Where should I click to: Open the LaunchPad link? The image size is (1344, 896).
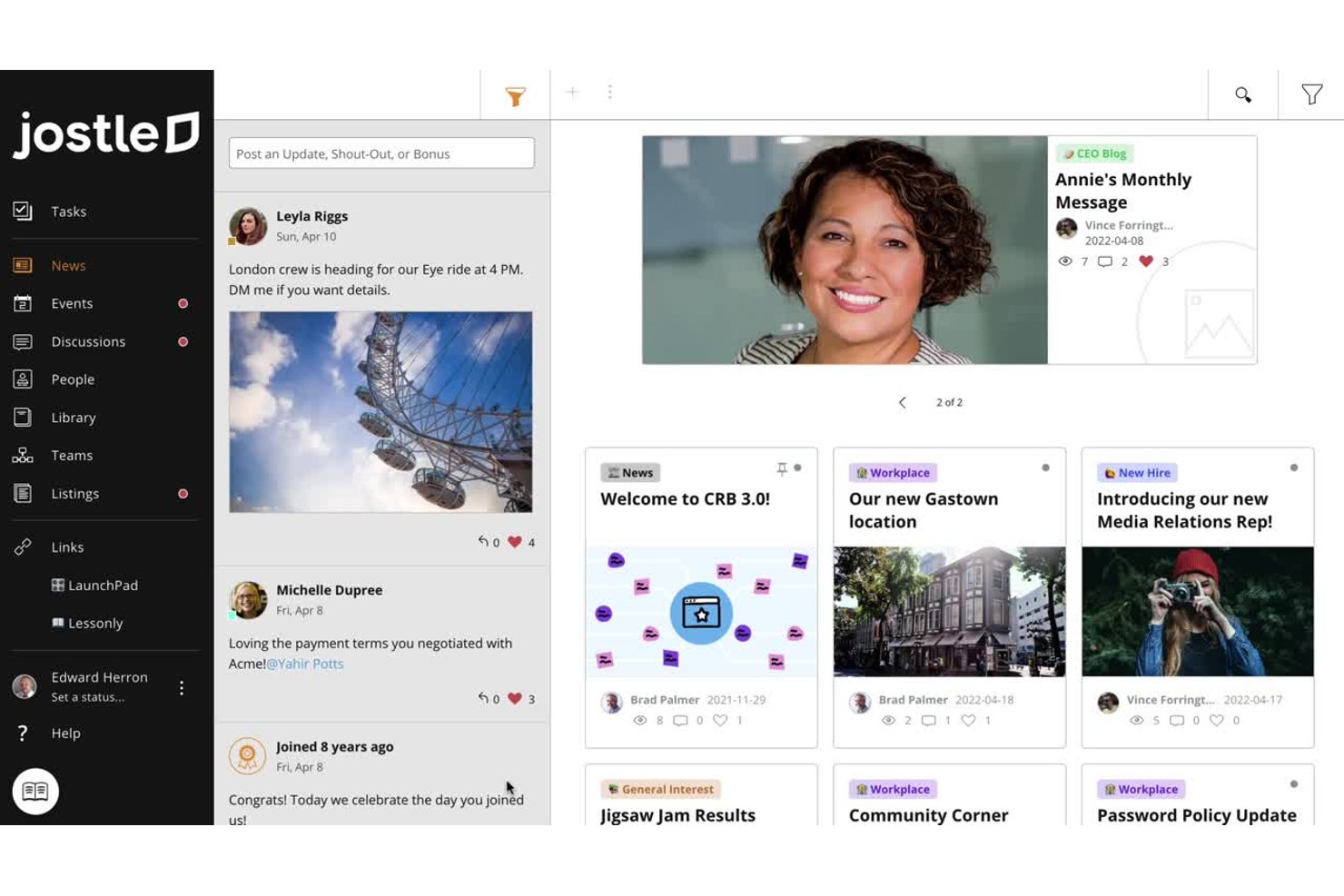(x=94, y=586)
